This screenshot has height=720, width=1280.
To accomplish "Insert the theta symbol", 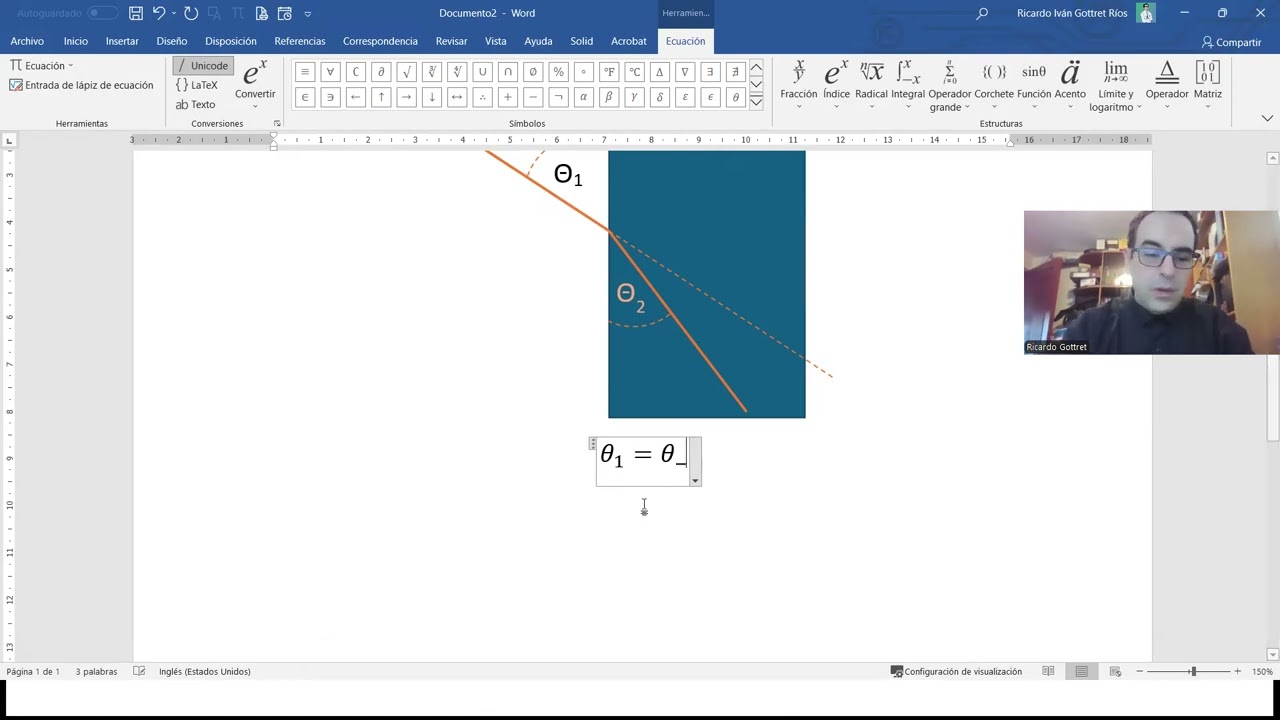I will click(x=736, y=97).
